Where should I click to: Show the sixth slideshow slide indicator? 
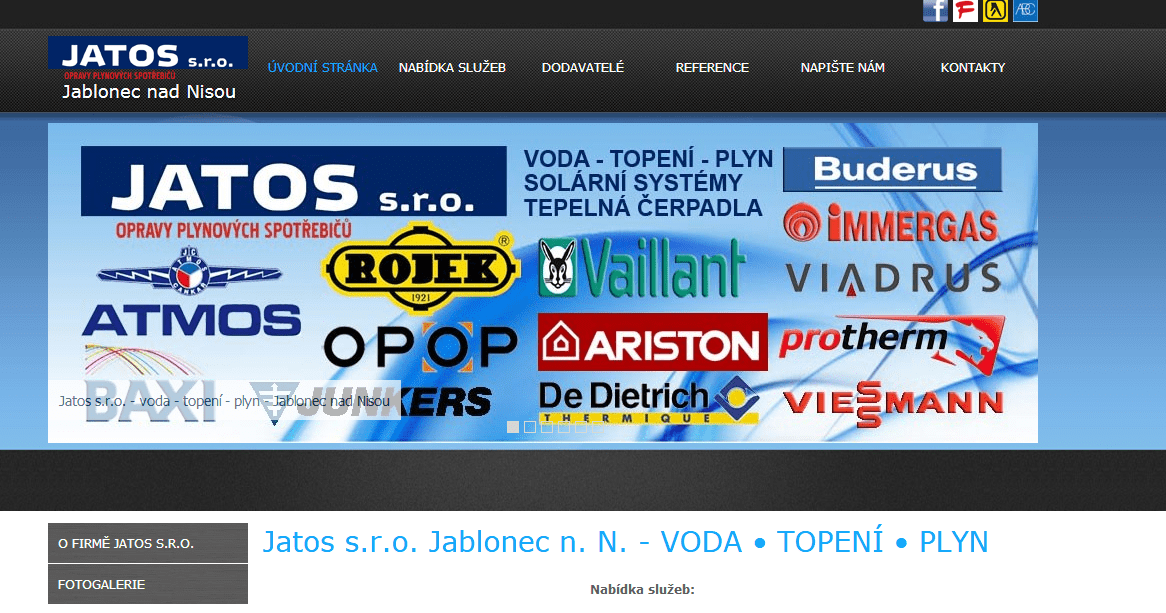click(598, 427)
